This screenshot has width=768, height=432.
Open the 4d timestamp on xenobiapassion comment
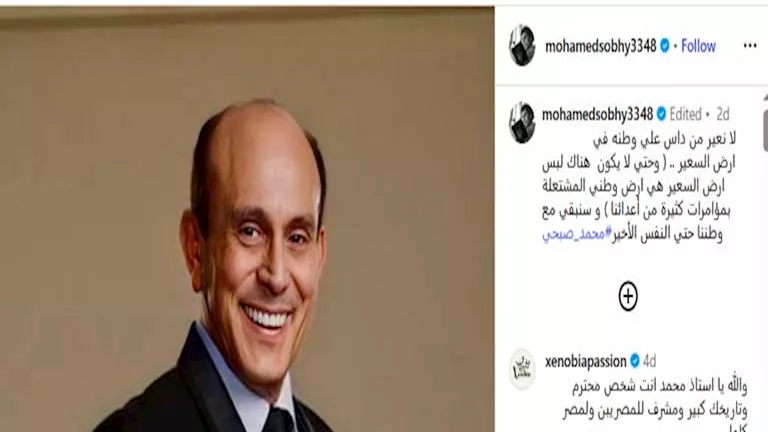(649, 361)
